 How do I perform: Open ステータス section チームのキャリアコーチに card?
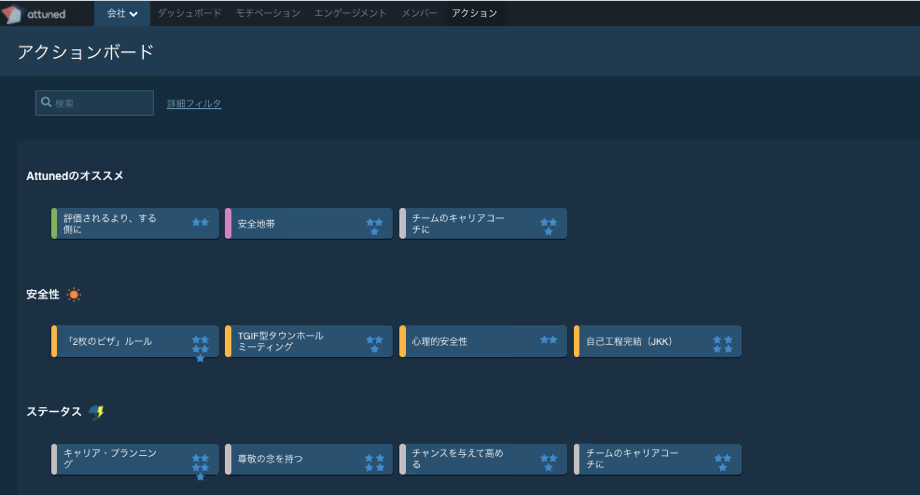coord(658,459)
